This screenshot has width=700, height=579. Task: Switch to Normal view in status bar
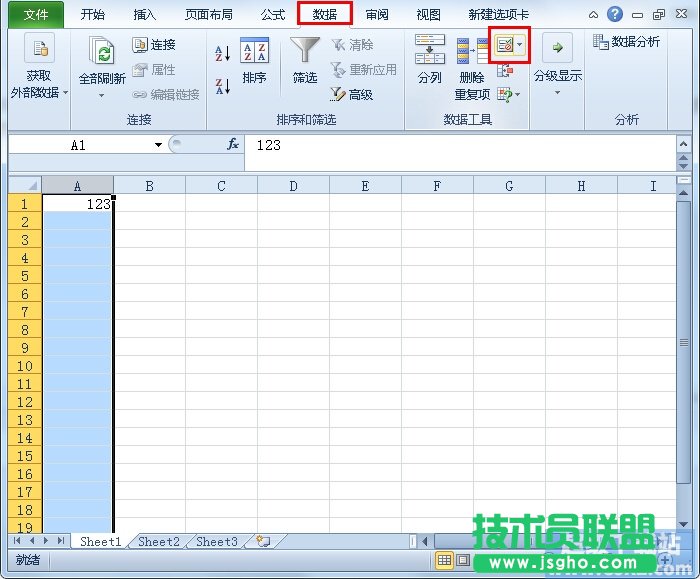[x=444, y=560]
